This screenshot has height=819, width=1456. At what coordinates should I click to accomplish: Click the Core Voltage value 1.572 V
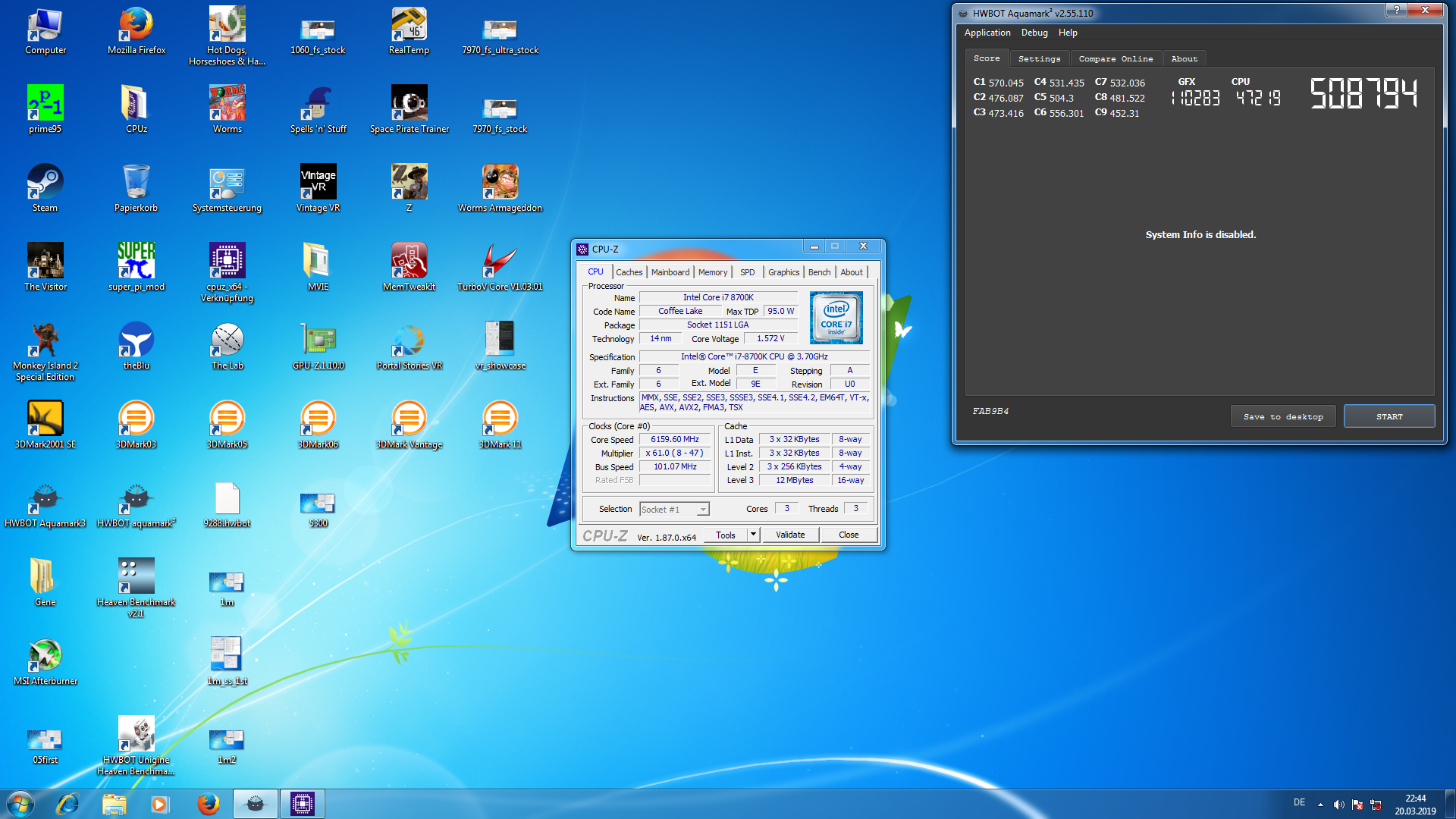(x=770, y=338)
